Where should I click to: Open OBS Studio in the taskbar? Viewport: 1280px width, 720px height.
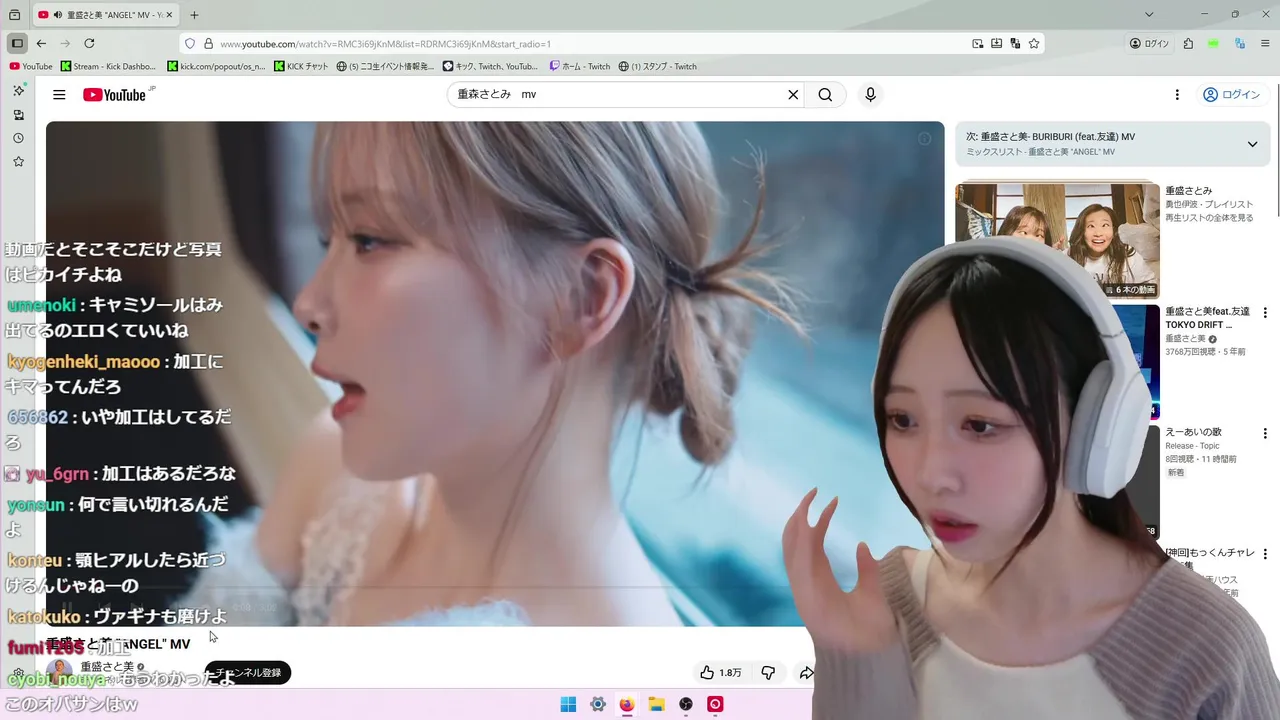tap(686, 704)
